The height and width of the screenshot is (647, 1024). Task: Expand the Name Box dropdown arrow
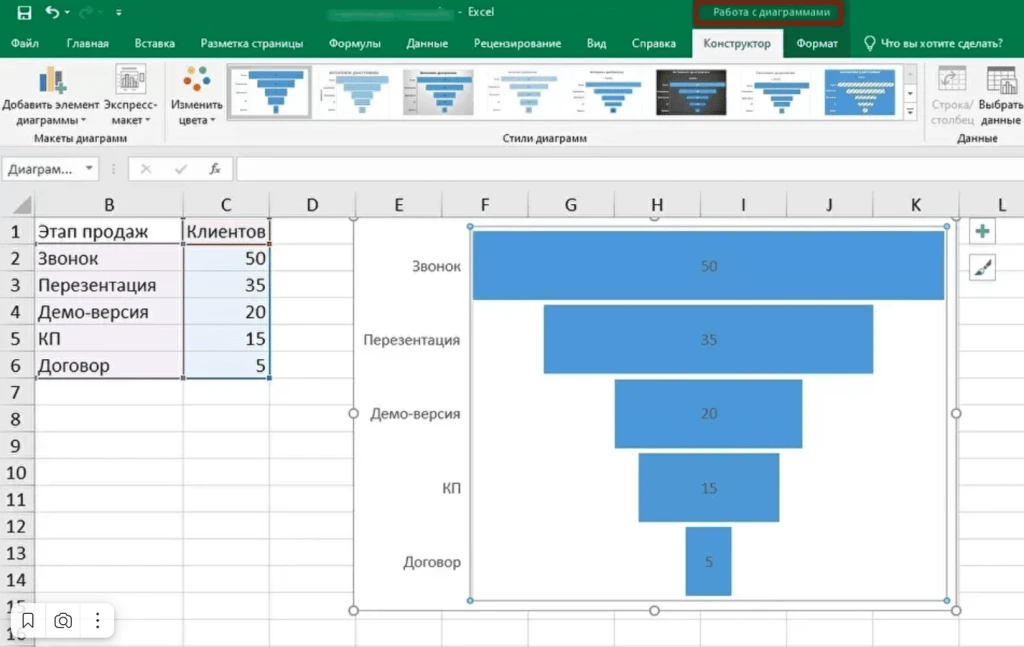(x=90, y=169)
